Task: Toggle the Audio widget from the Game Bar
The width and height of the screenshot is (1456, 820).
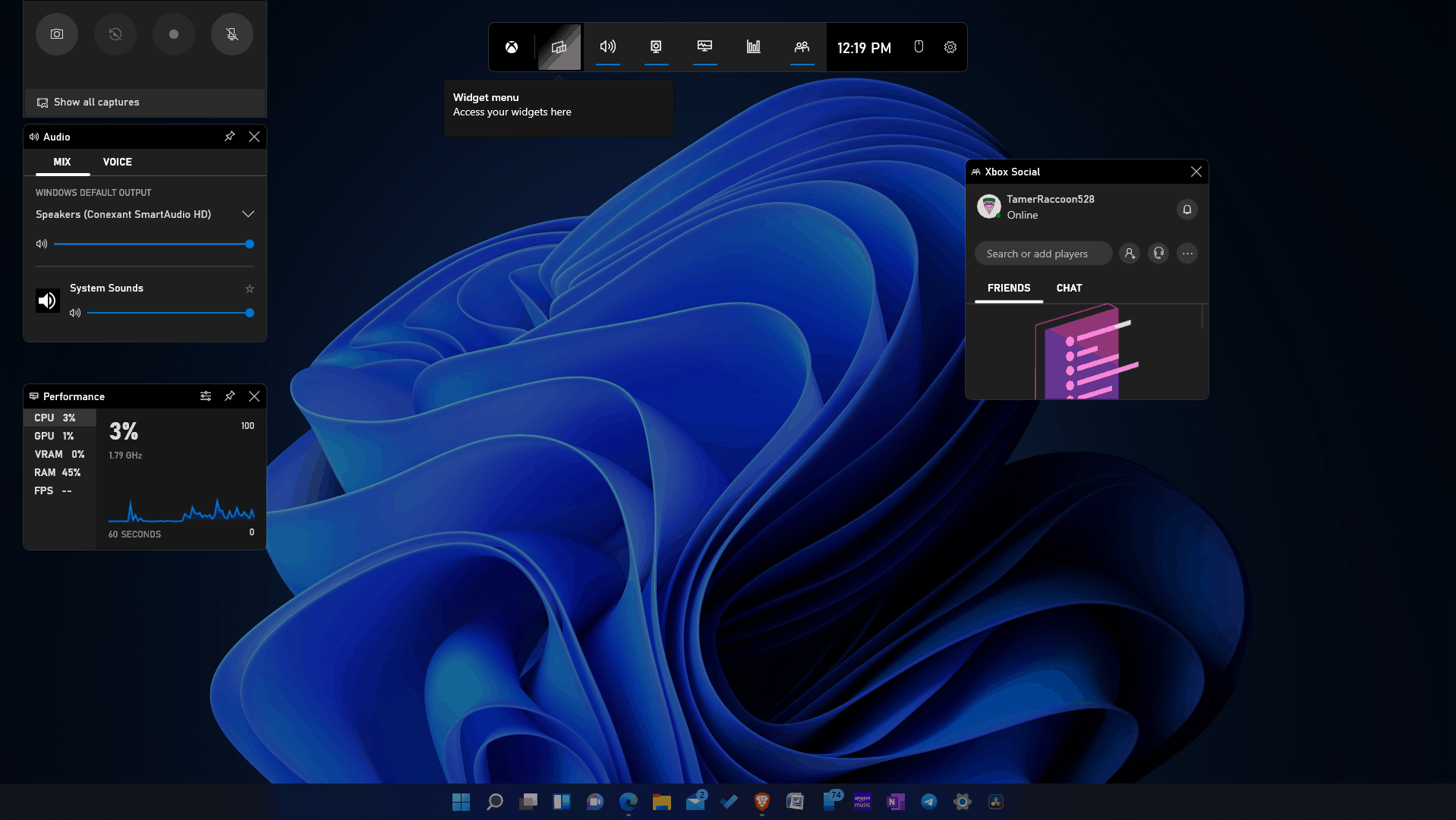Action: [x=608, y=47]
